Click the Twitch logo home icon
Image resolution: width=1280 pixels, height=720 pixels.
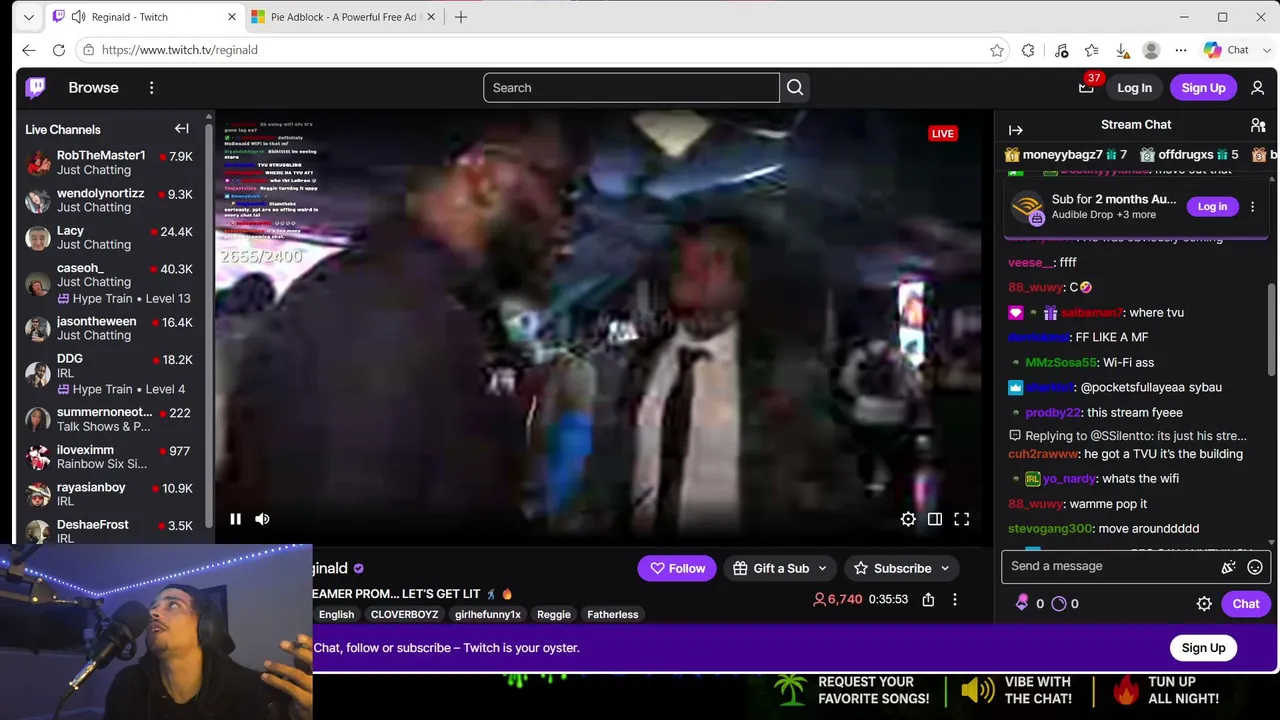point(35,88)
